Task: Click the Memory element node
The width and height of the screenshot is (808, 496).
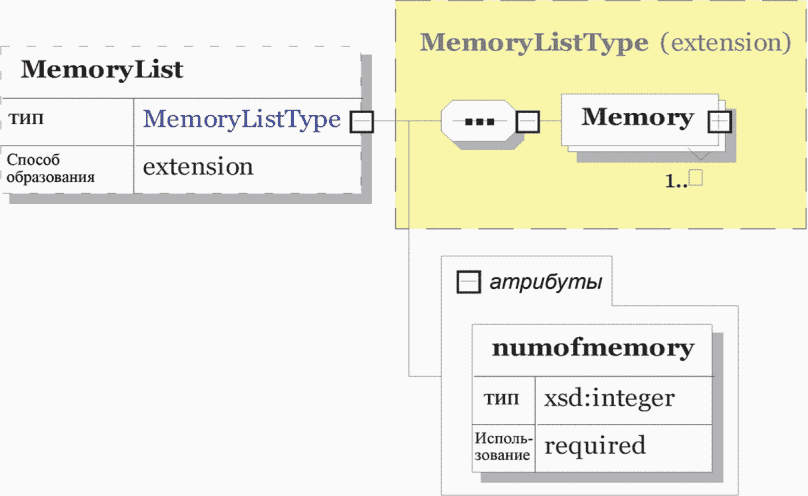Action: point(639,119)
